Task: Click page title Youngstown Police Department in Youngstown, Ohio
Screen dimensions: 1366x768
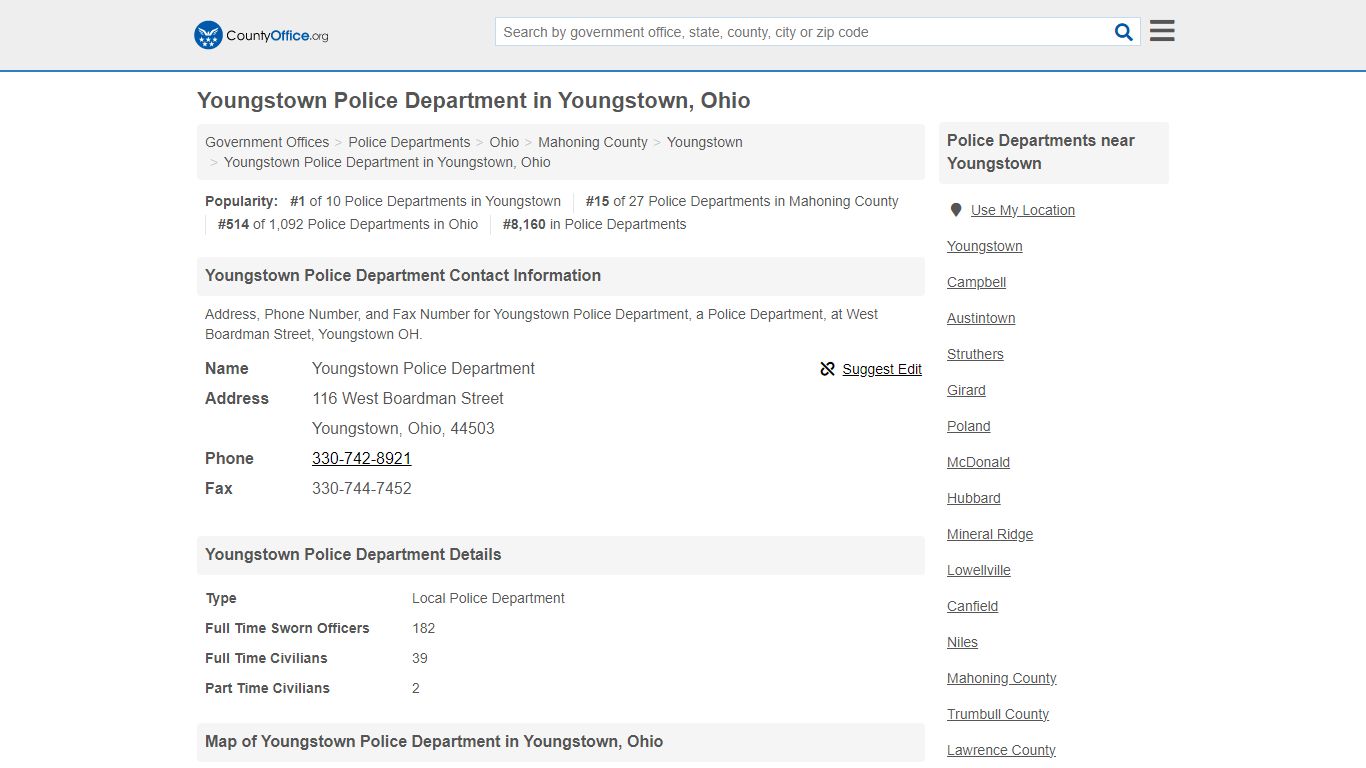Action: click(474, 101)
